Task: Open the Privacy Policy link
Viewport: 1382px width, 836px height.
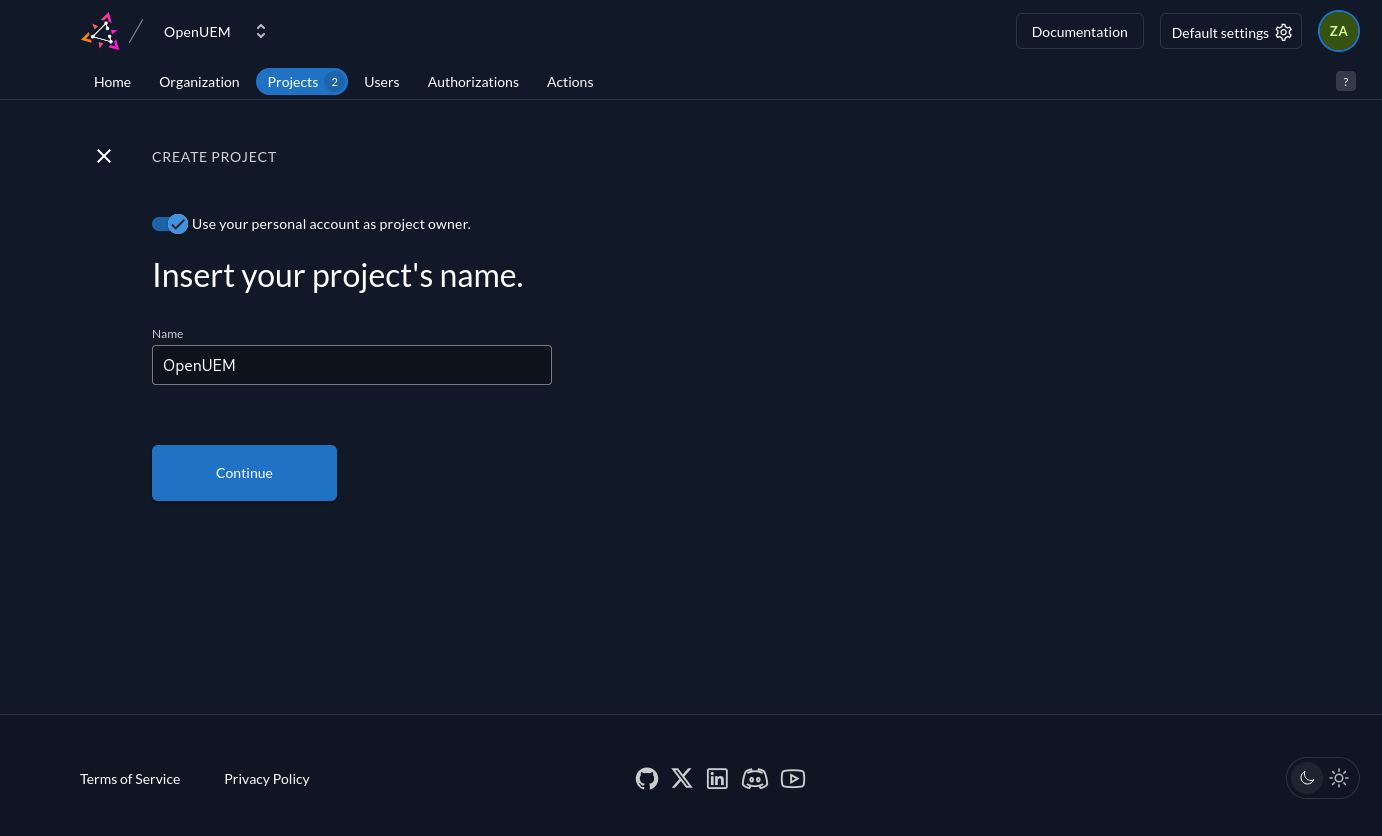Action: coord(267,778)
